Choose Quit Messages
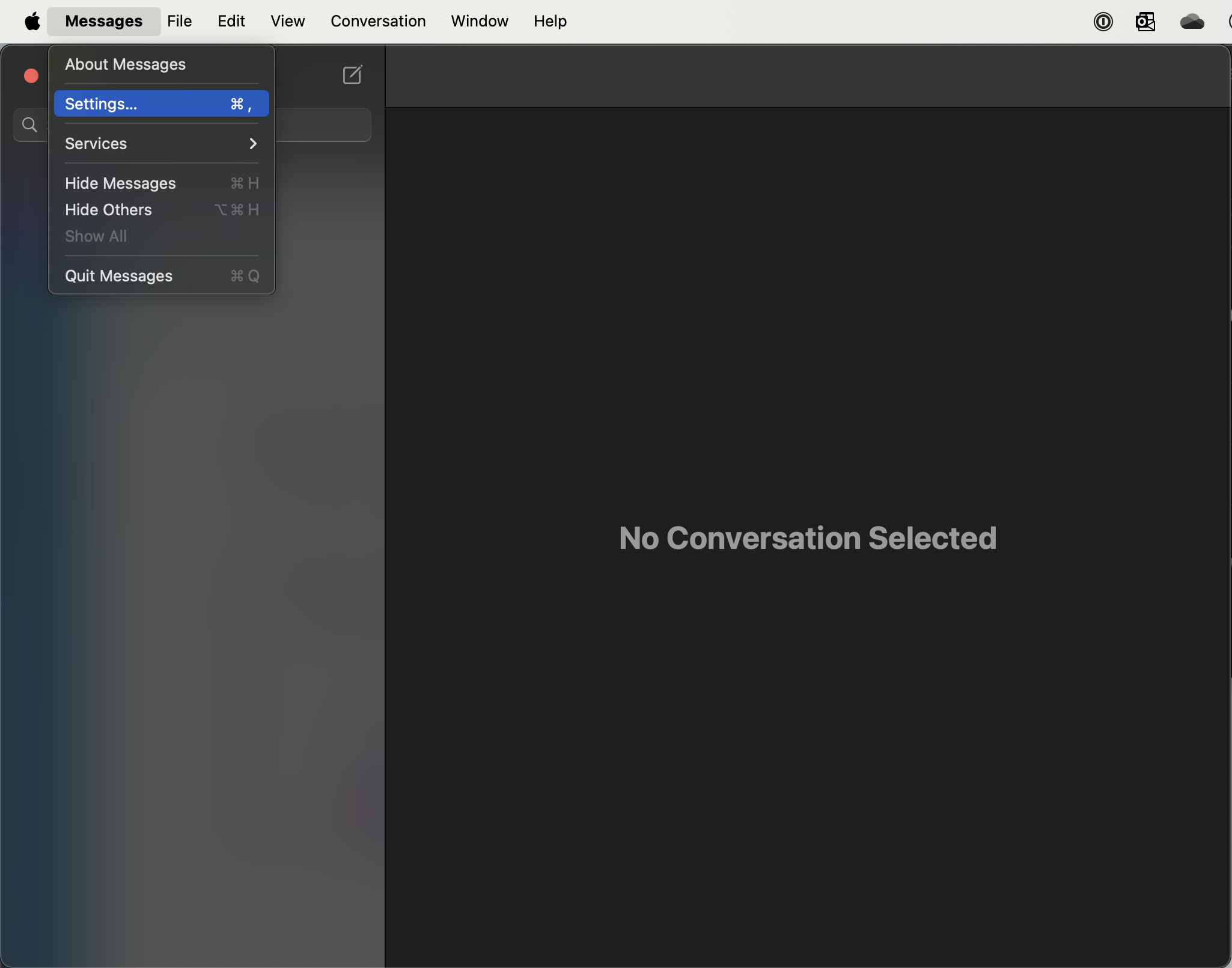 pyautogui.click(x=162, y=276)
